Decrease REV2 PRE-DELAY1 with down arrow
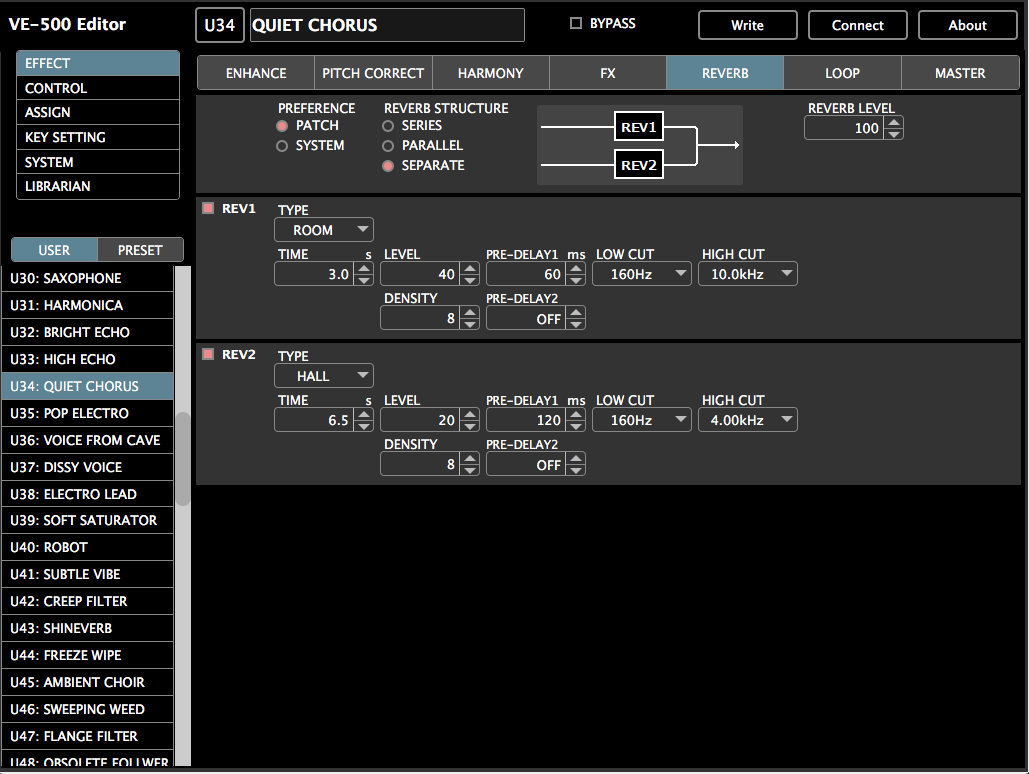The height and width of the screenshot is (774, 1029). 576,425
